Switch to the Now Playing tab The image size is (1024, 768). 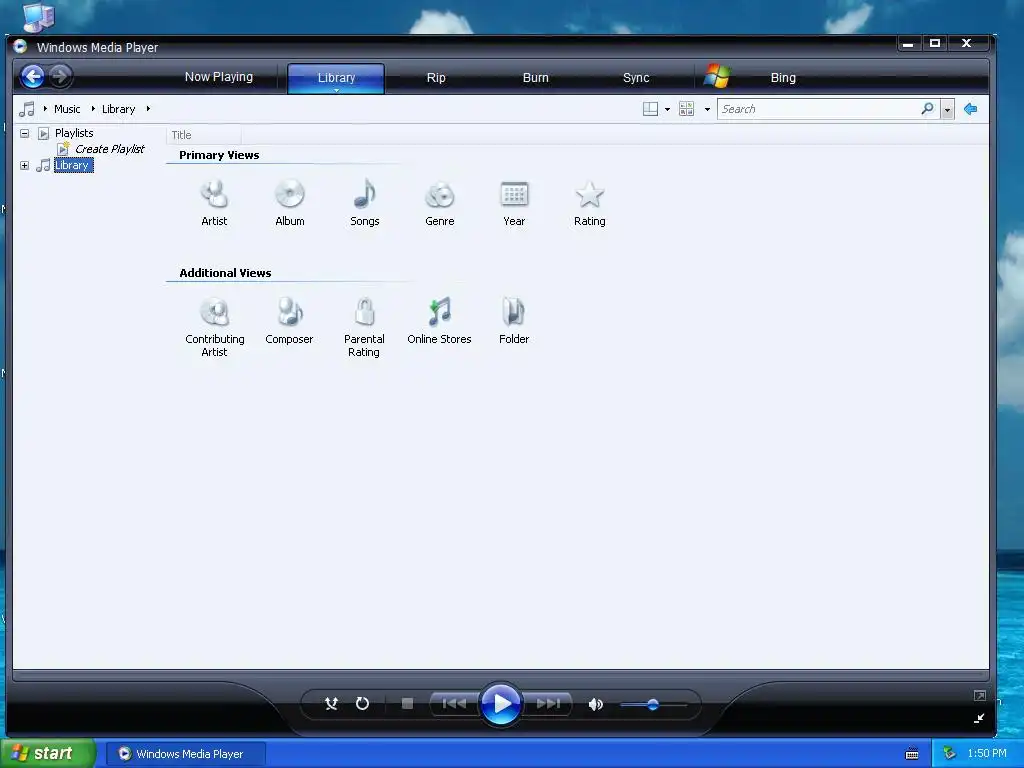pyautogui.click(x=219, y=76)
